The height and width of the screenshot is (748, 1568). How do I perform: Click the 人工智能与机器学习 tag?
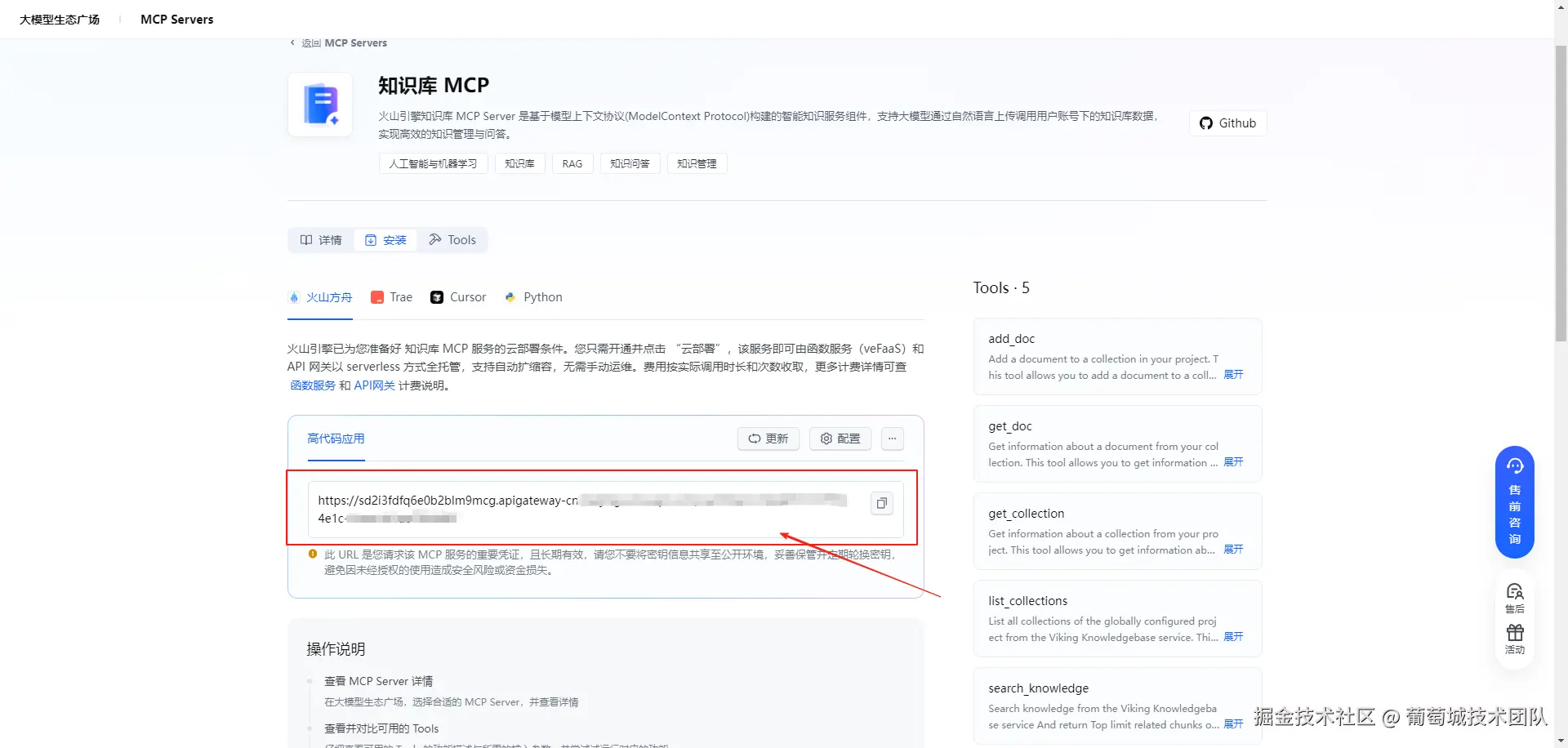(433, 163)
